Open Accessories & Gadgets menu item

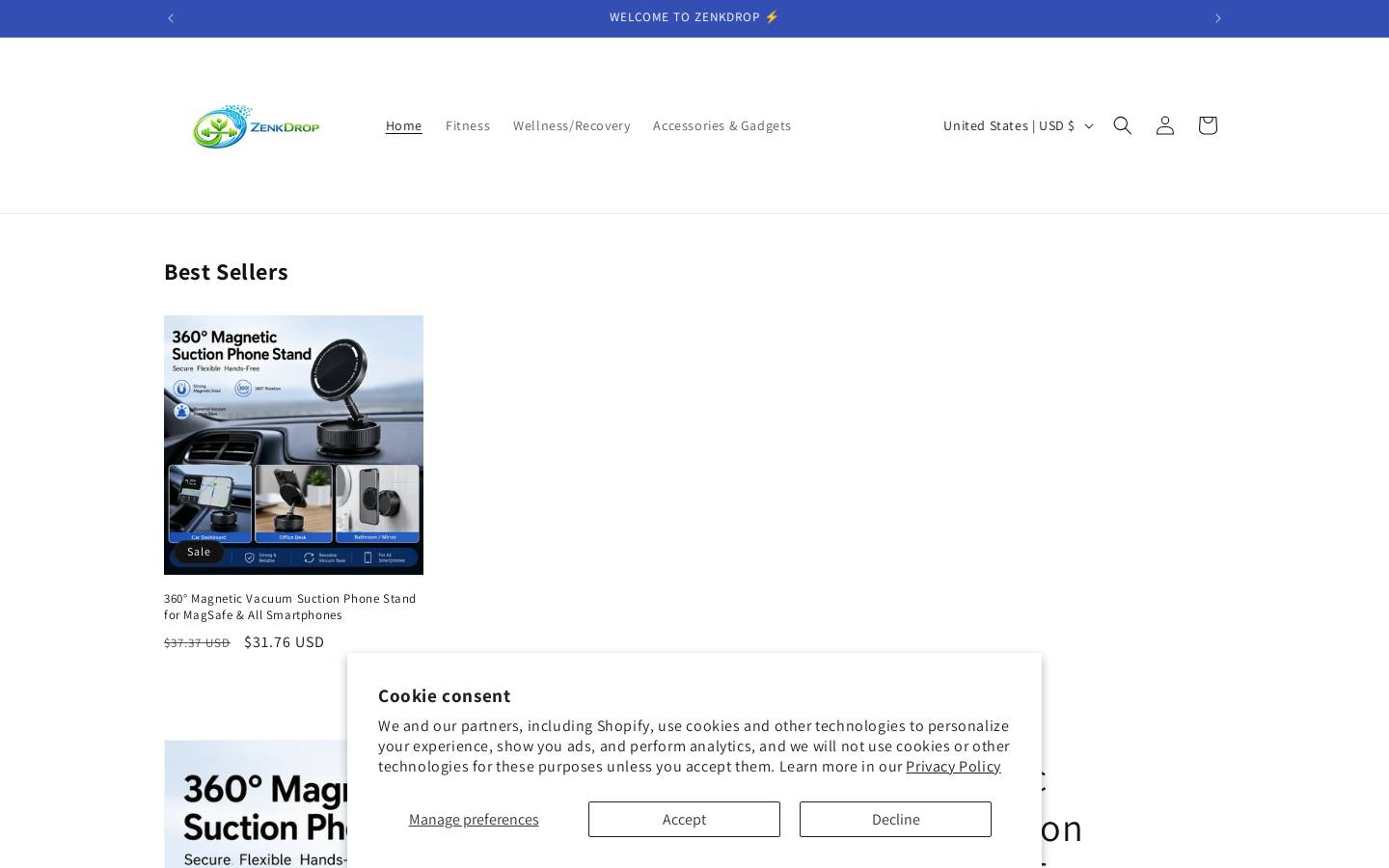pos(722,125)
